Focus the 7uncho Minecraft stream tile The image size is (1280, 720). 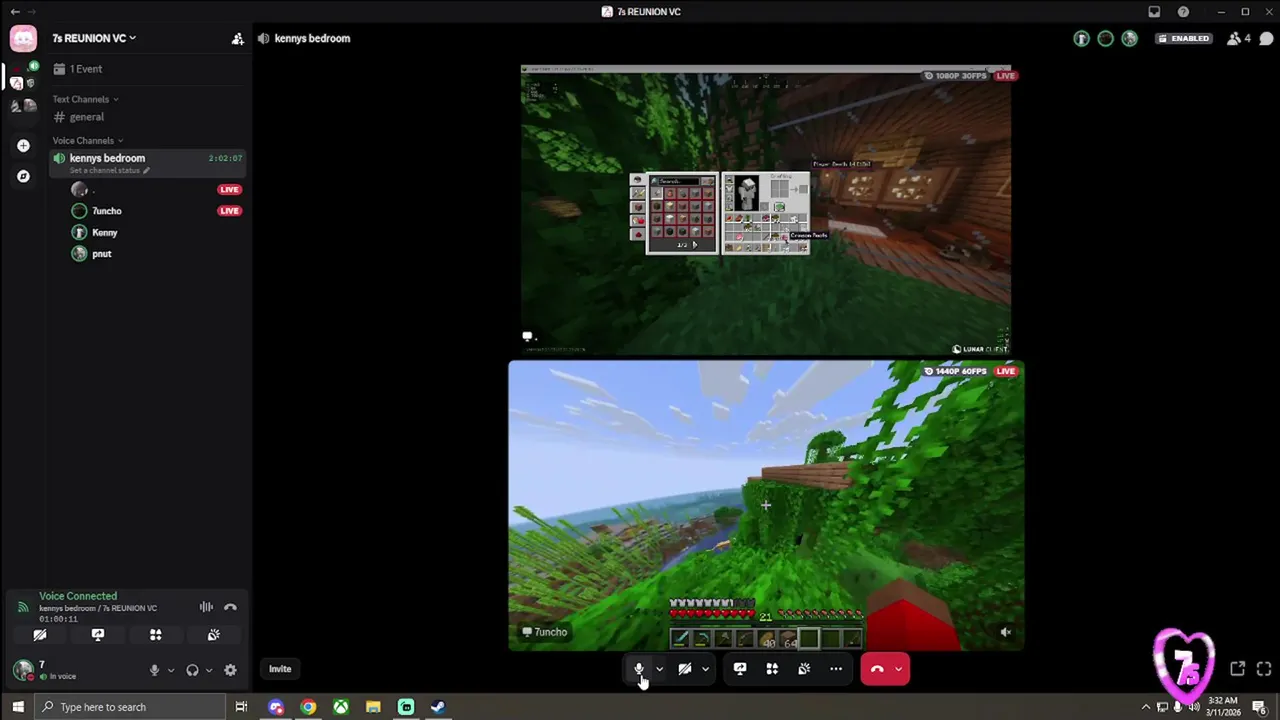[x=765, y=506]
